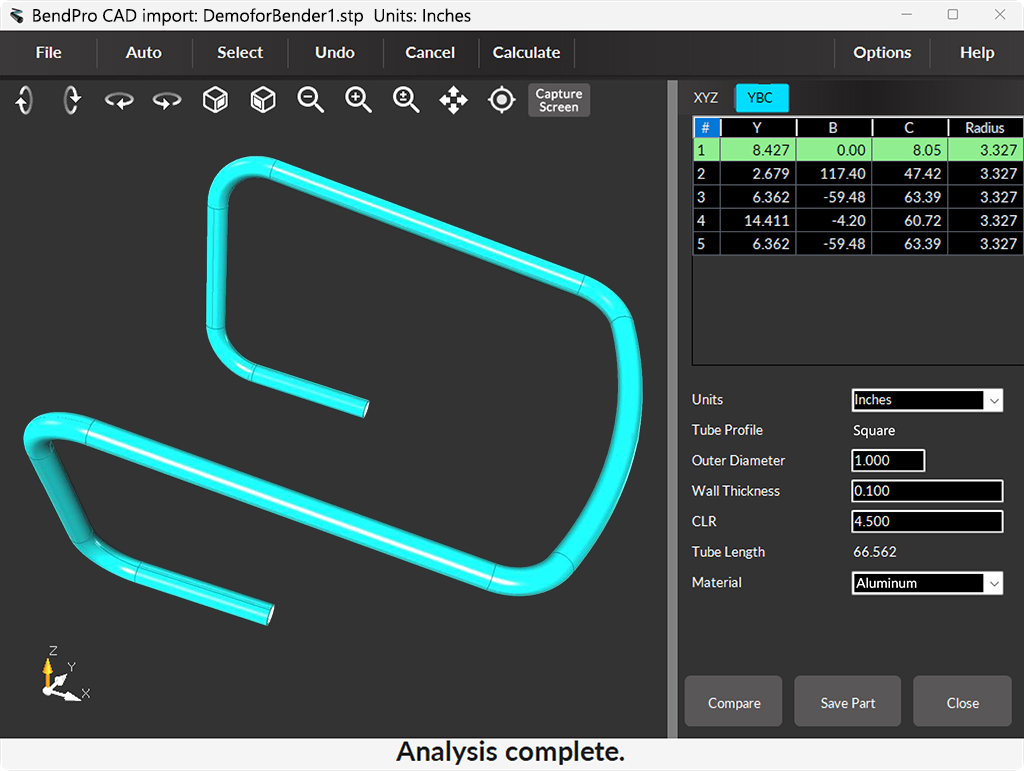The height and width of the screenshot is (771, 1024).
Task: Click Undo in the menu bar
Action: click(335, 52)
